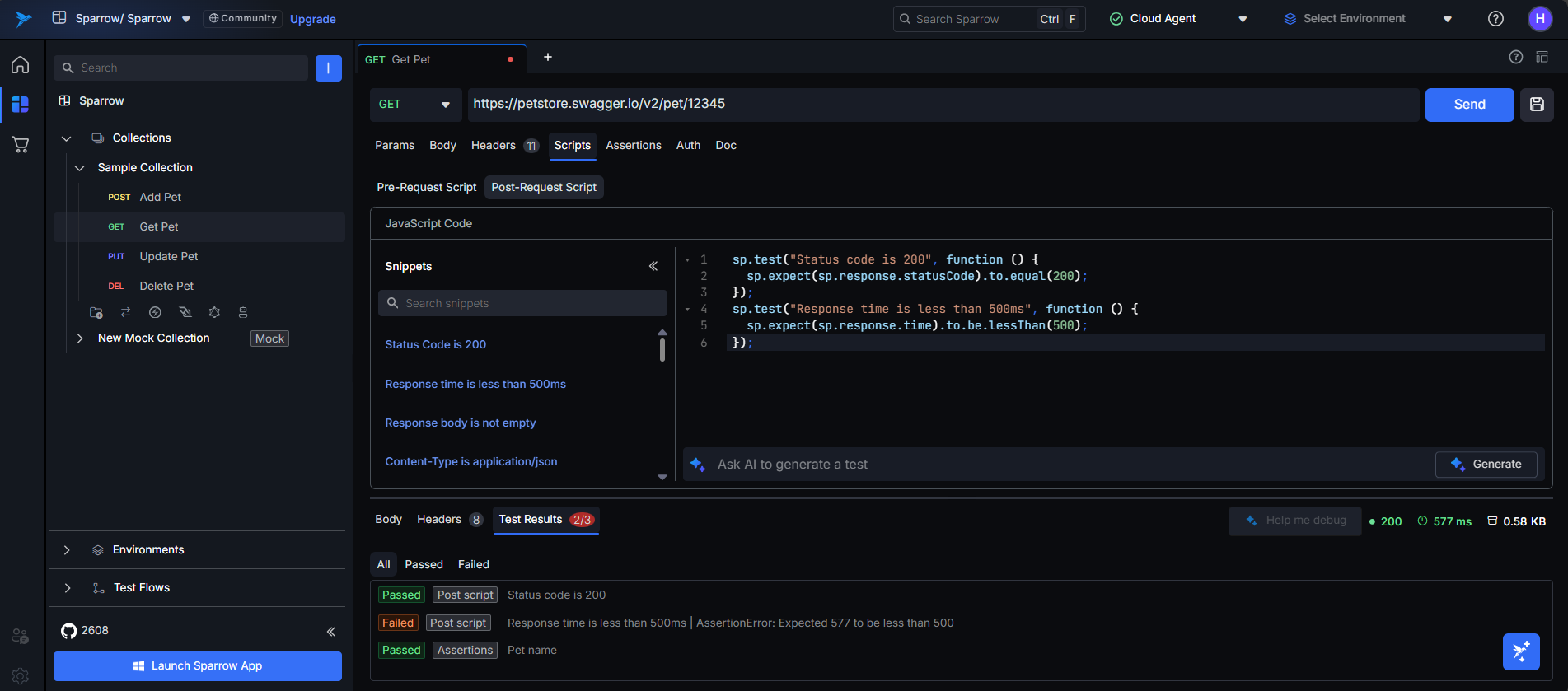
Task: Open the Select Environment dropdown
Action: click(1368, 19)
